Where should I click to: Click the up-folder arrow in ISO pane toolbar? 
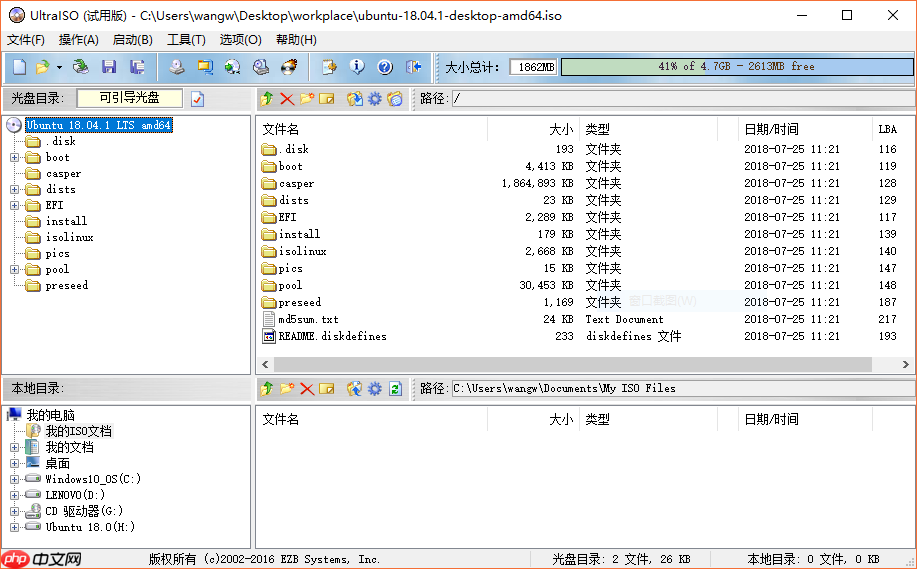pos(267,99)
